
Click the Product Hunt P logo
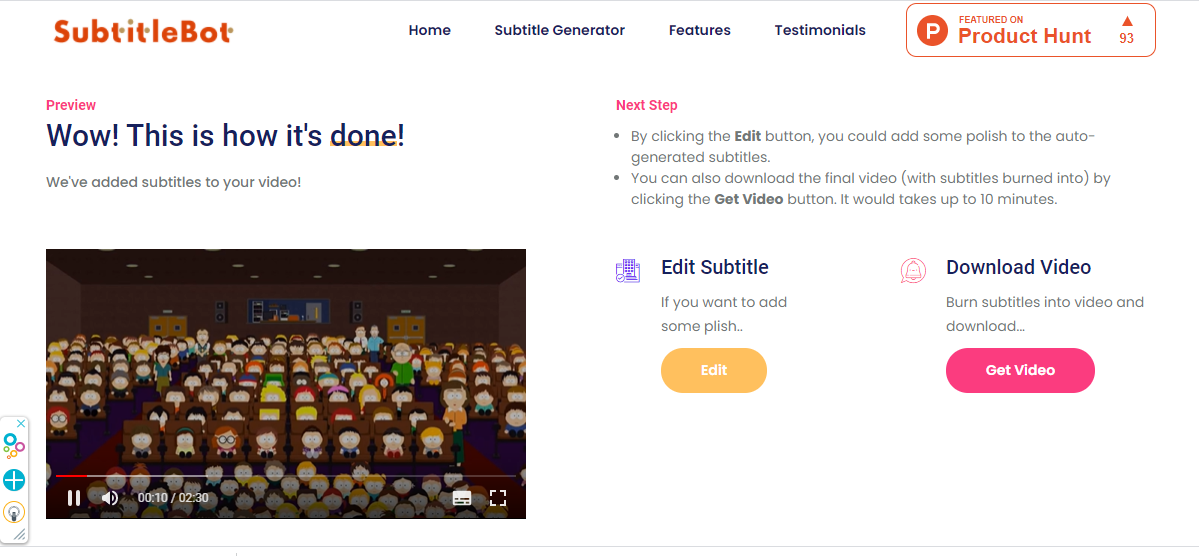pyautogui.click(x=932, y=31)
